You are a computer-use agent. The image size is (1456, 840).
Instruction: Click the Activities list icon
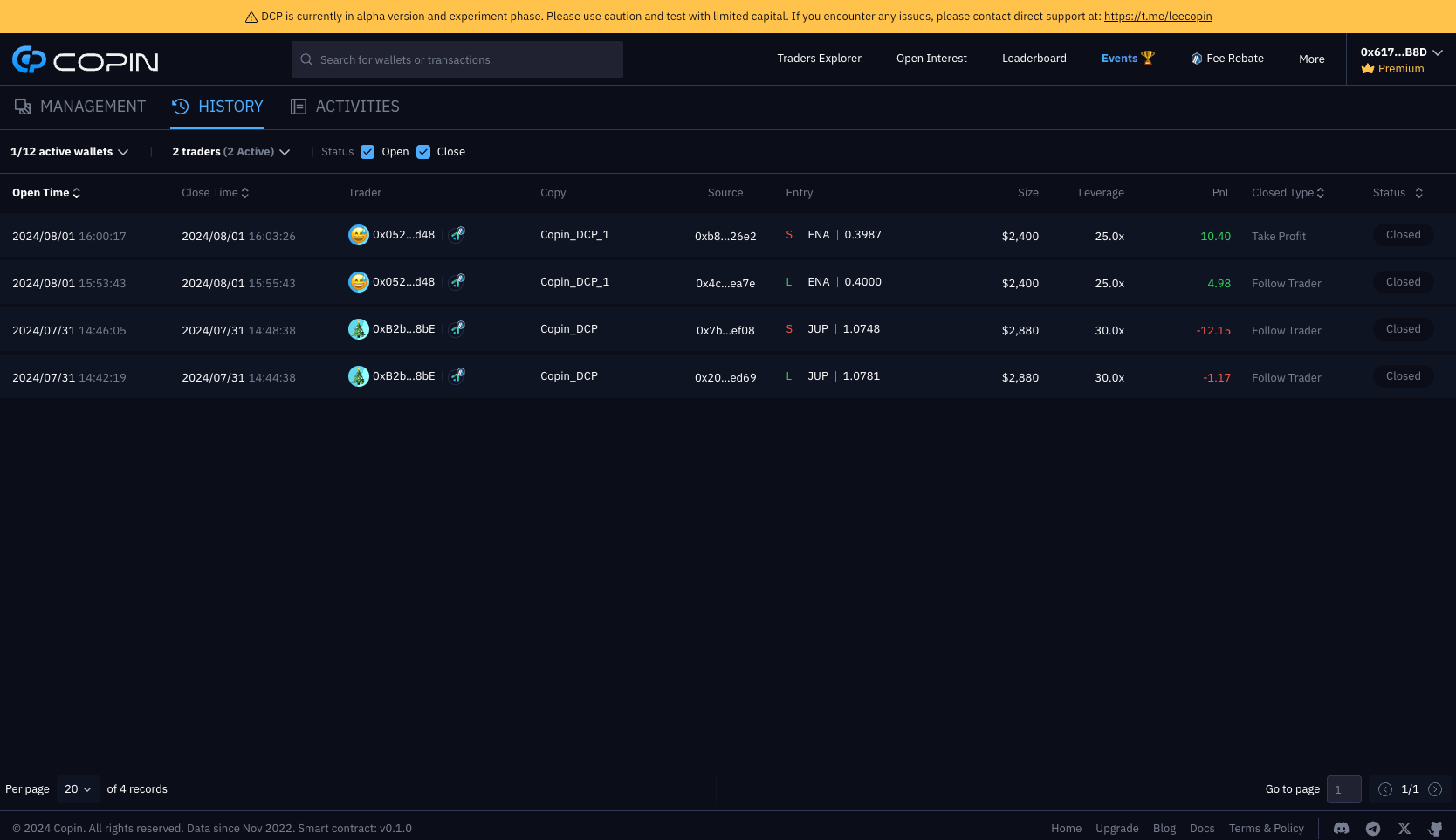(x=299, y=107)
